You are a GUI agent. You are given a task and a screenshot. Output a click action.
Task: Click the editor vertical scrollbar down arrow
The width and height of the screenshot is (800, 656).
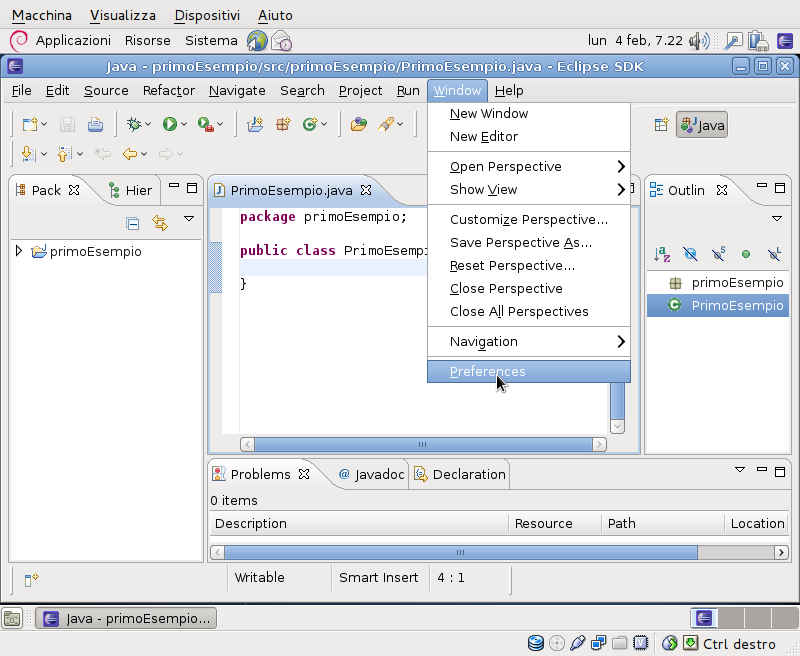point(617,426)
